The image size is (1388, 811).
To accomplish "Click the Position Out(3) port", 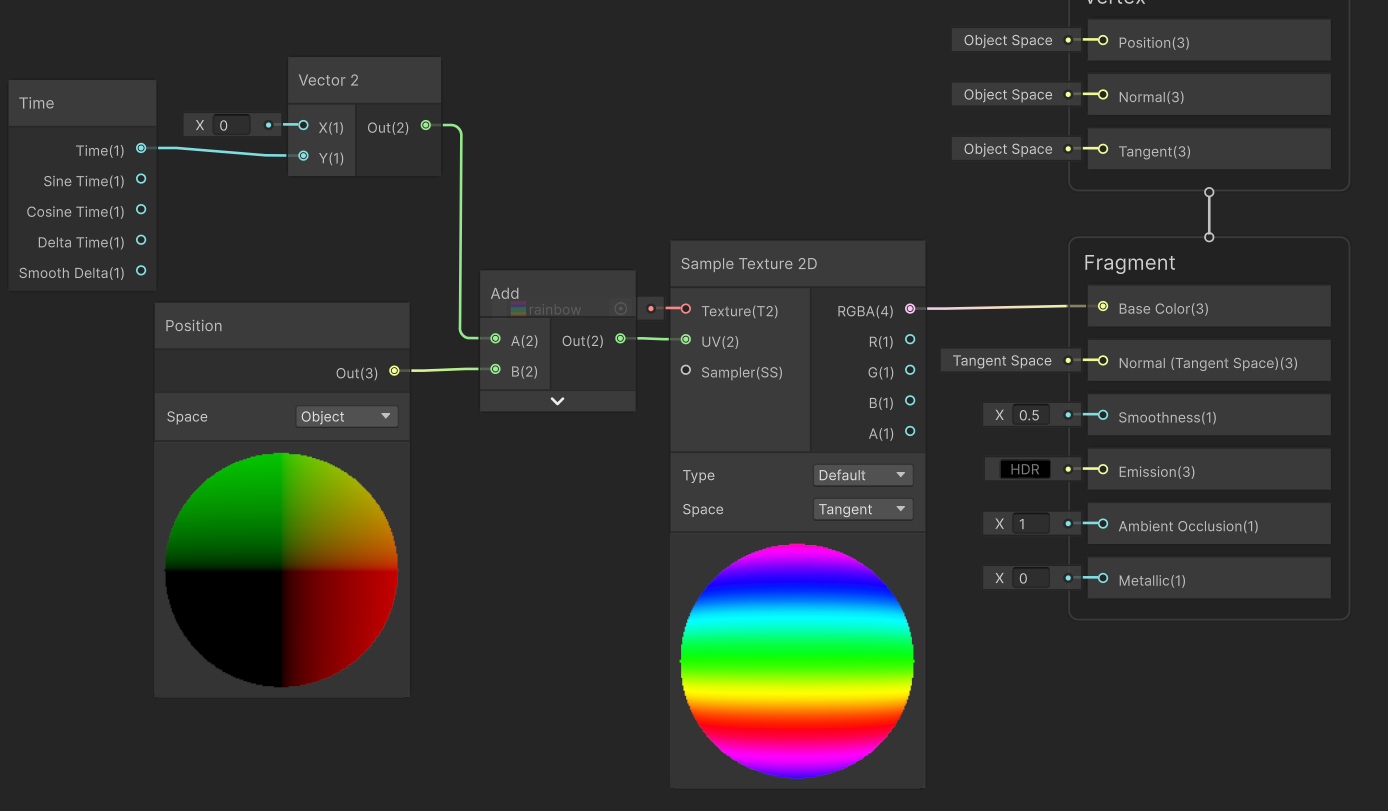I will pos(394,371).
